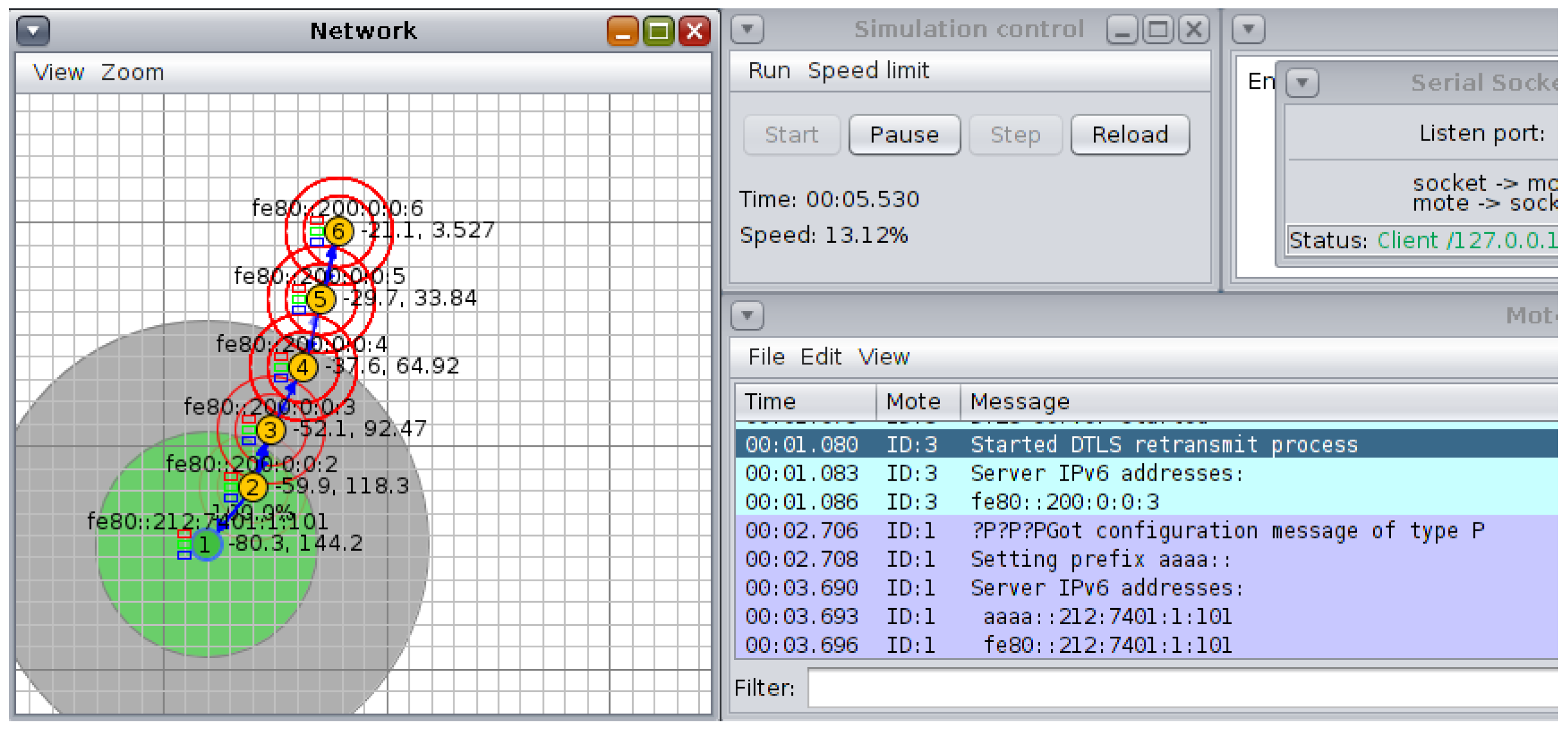The image size is (1568, 732).
Task: Open the Zoom menu in Network window
Action: [x=132, y=73]
